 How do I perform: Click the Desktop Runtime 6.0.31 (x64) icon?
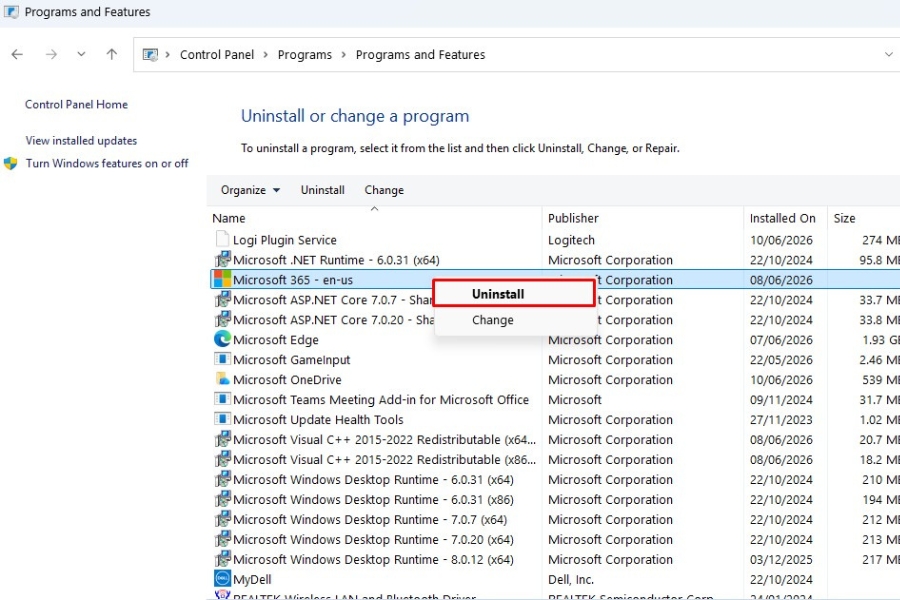222,479
